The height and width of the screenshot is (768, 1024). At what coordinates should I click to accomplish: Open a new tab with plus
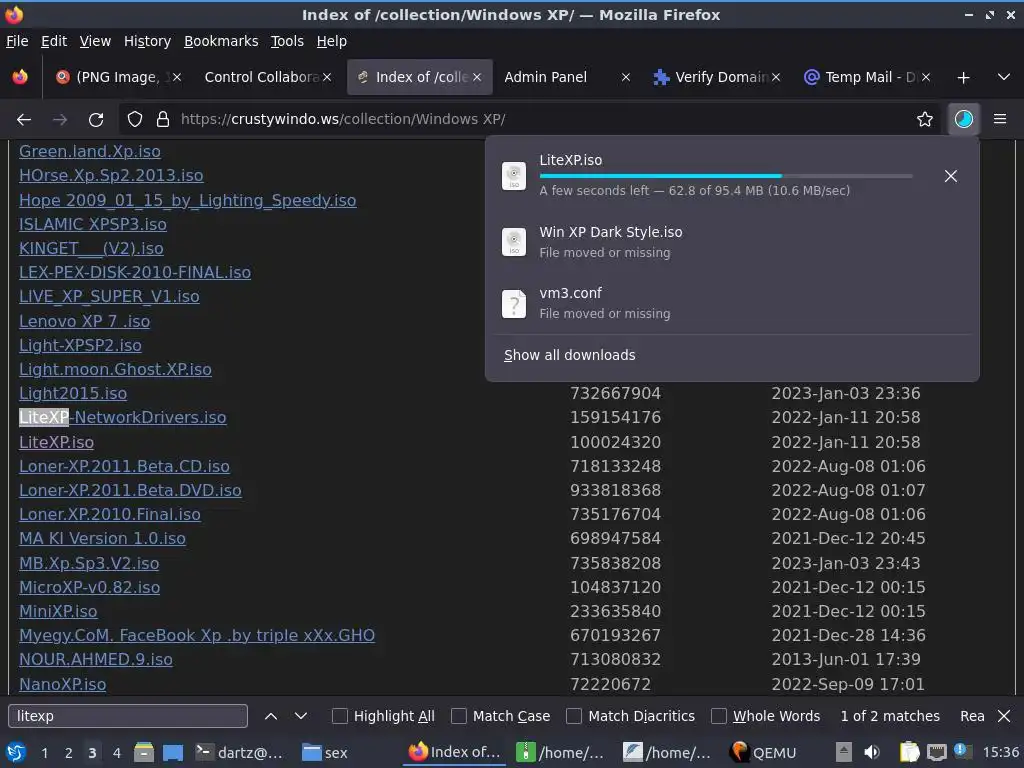[x=963, y=78]
